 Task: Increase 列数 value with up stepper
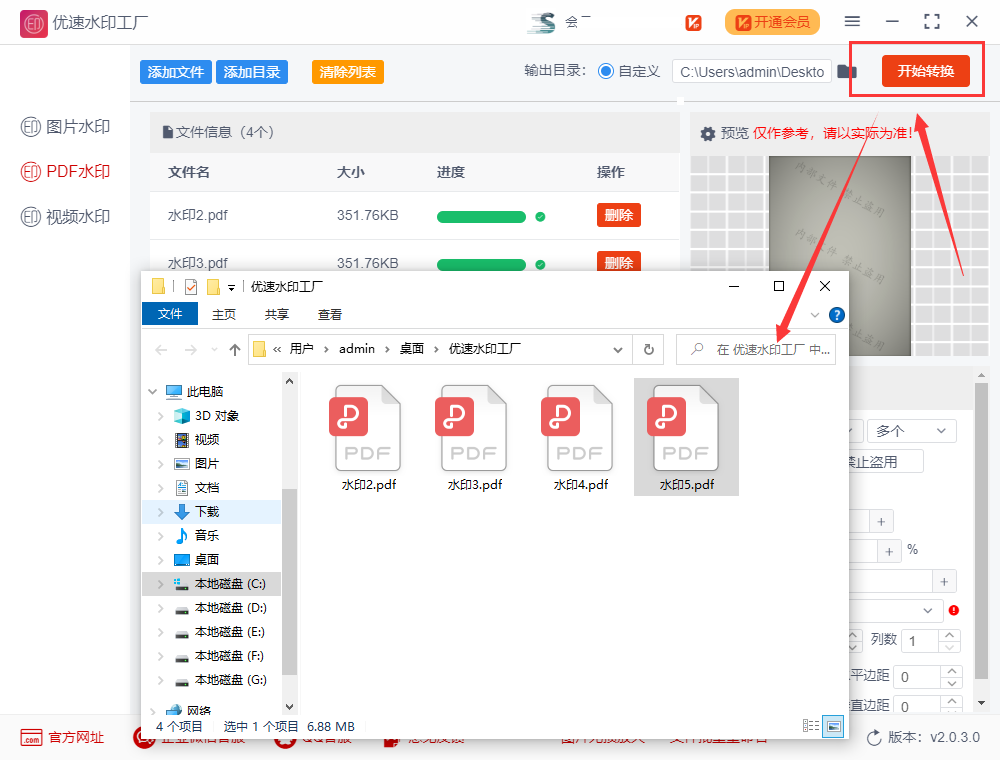(x=950, y=635)
